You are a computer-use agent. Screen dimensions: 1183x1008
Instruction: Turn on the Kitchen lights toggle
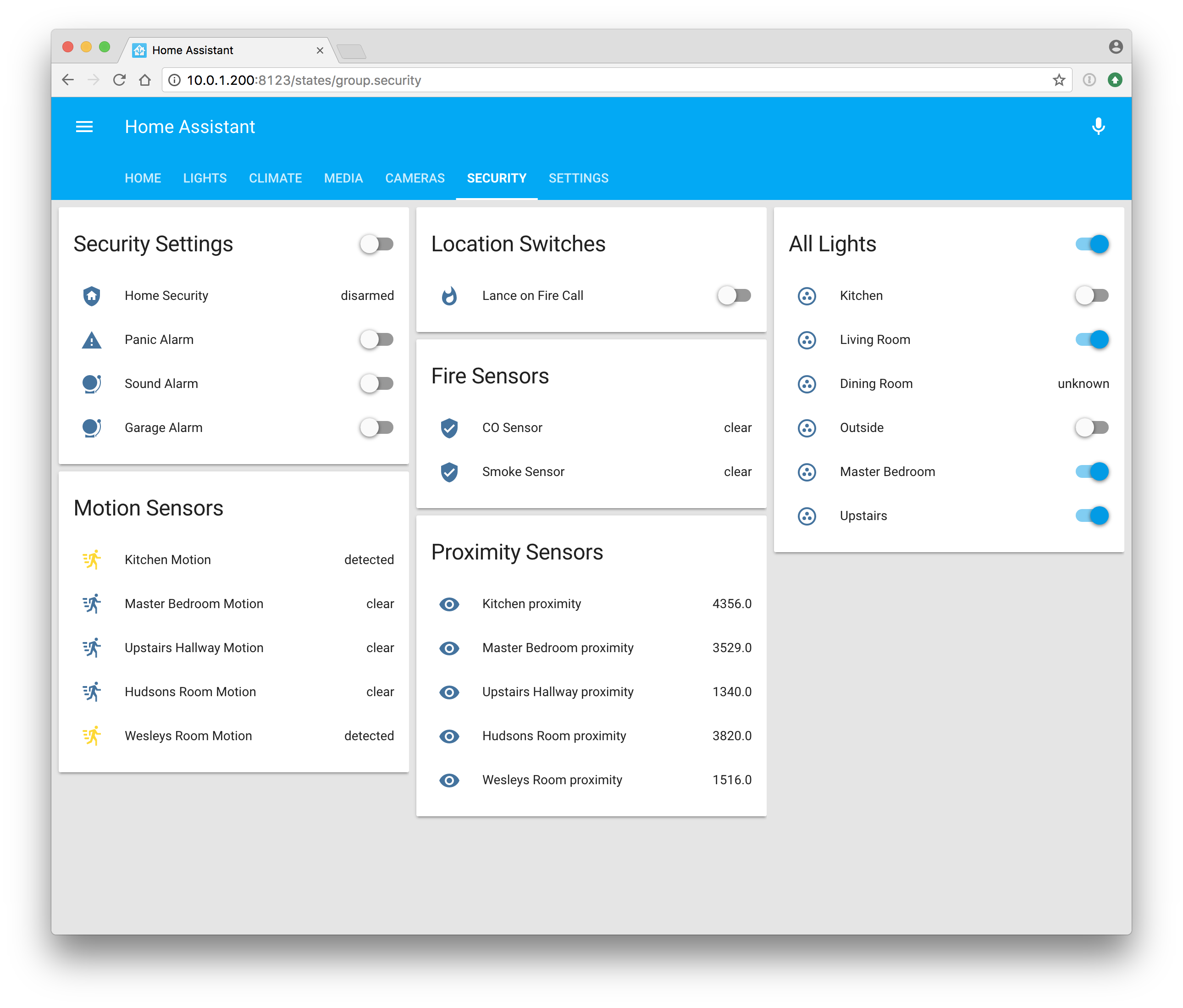click(1092, 296)
